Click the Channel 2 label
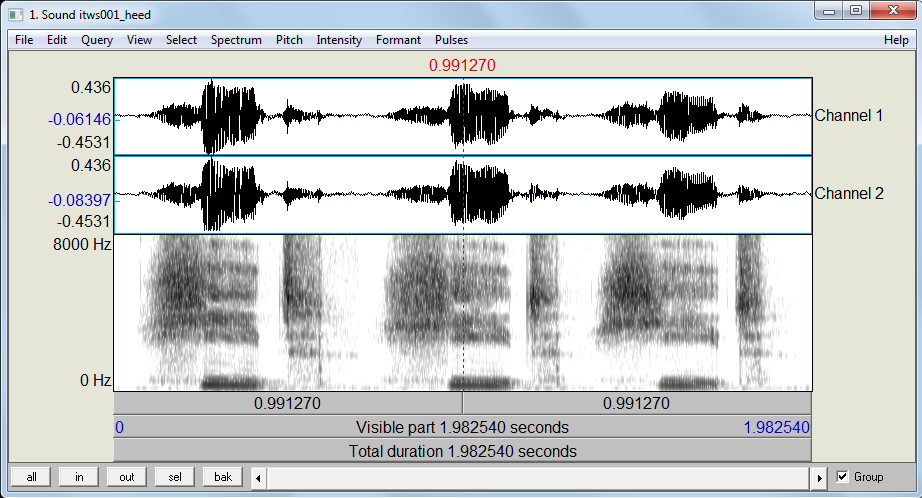Image resolution: width=922 pixels, height=498 pixels. coord(848,193)
